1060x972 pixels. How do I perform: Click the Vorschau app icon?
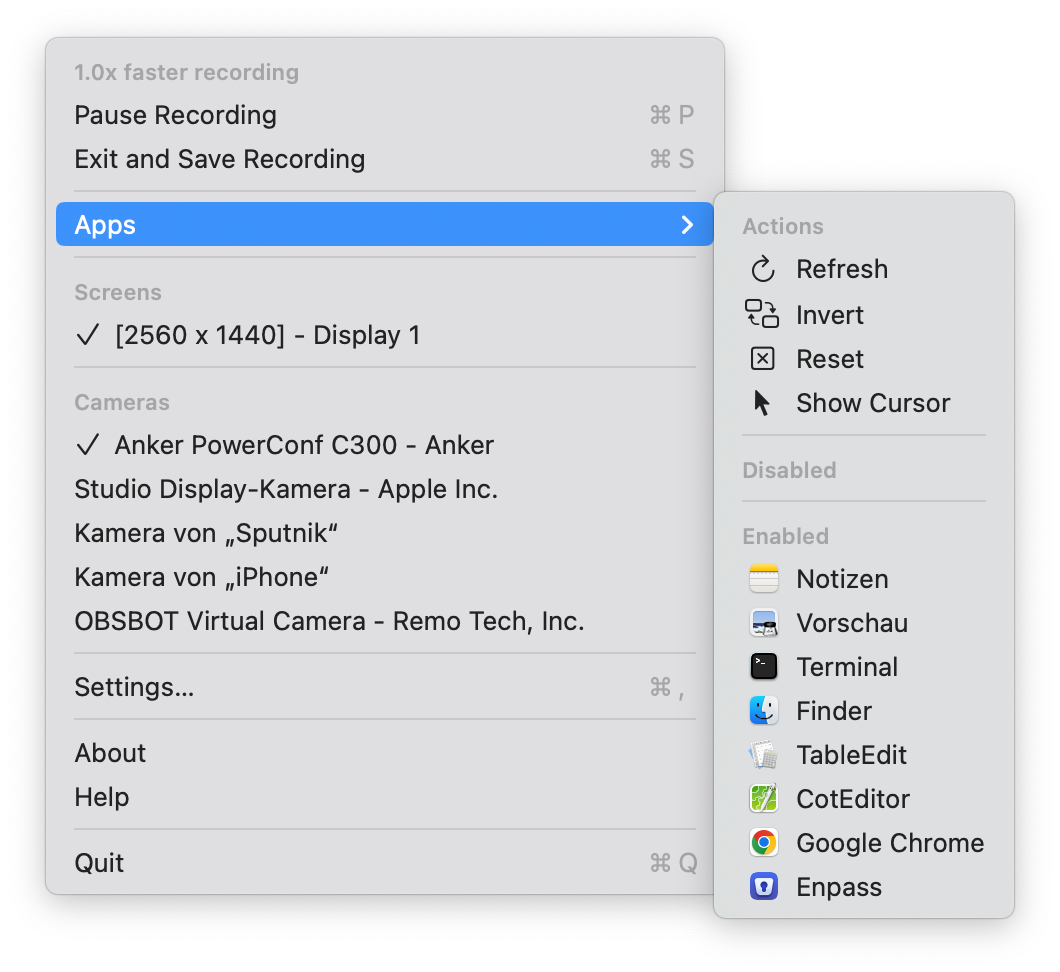[764, 623]
